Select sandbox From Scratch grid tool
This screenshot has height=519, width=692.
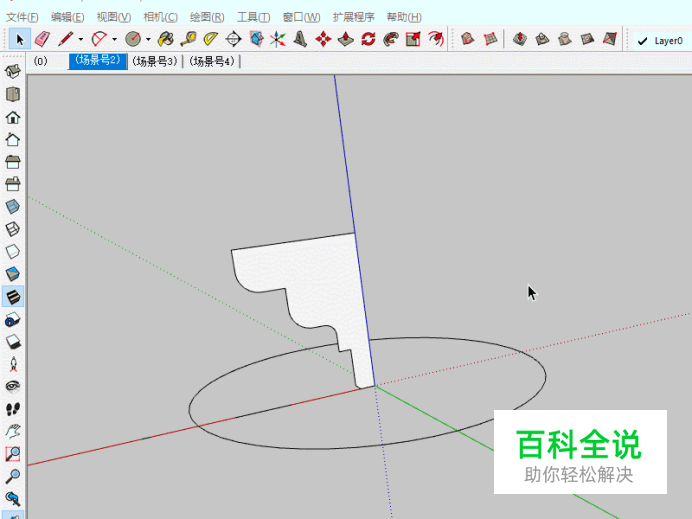(490, 39)
